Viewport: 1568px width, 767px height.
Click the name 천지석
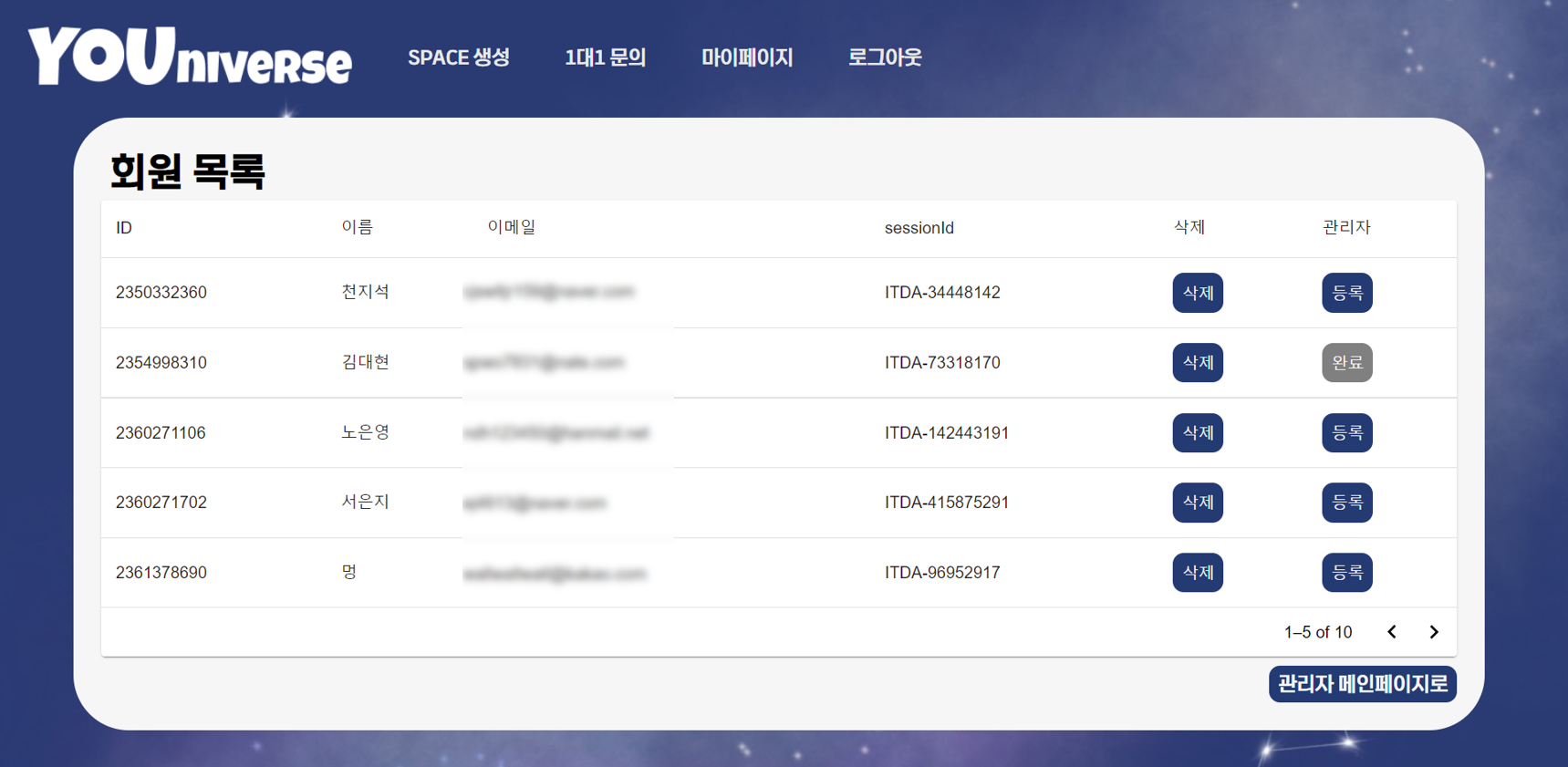pos(366,292)
